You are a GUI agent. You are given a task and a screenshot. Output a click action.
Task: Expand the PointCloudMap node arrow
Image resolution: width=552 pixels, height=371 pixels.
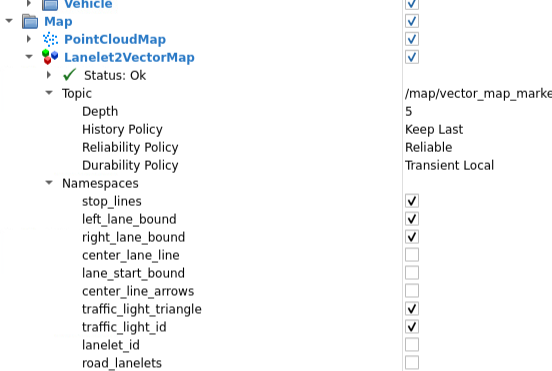29,39
